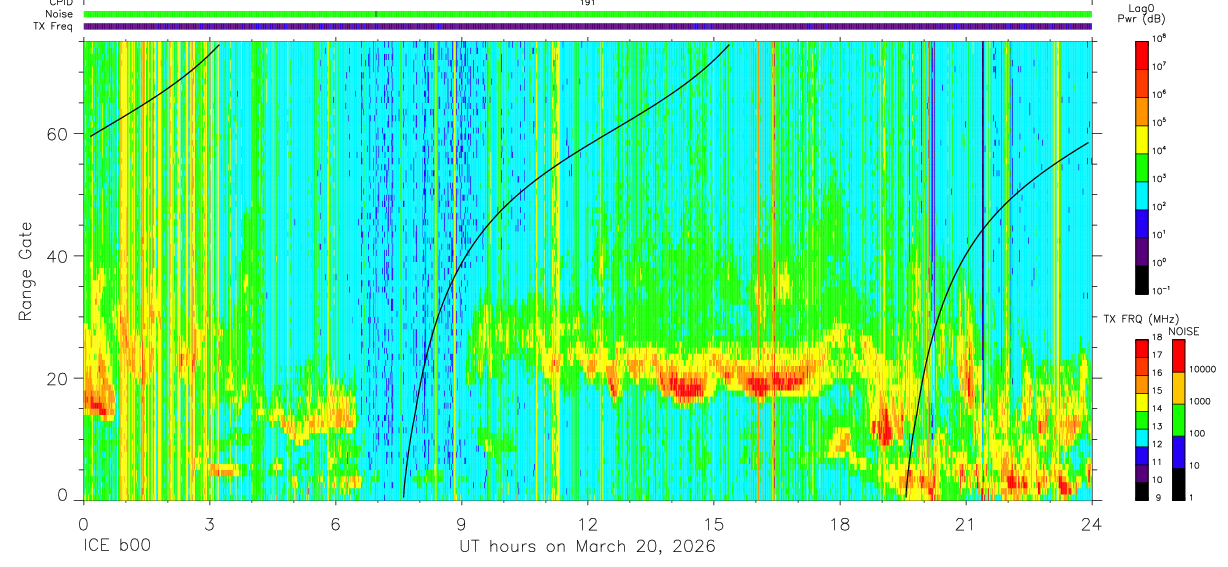Click the purple TX Freq strip above the plot
Screen dimensions: 1228x567
tap(587, 26)
